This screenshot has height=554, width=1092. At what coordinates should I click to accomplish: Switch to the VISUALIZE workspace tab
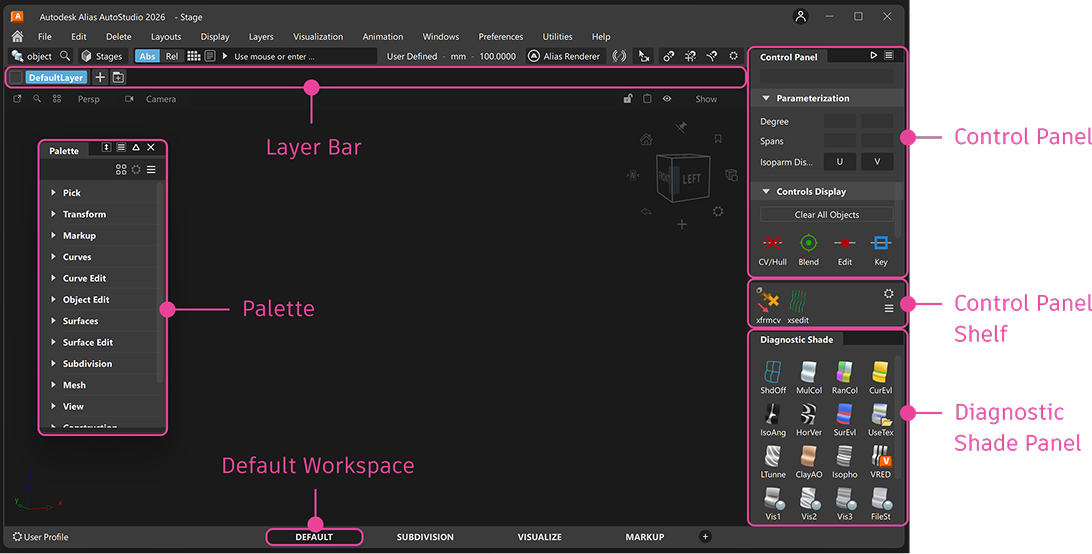point(540,537)
